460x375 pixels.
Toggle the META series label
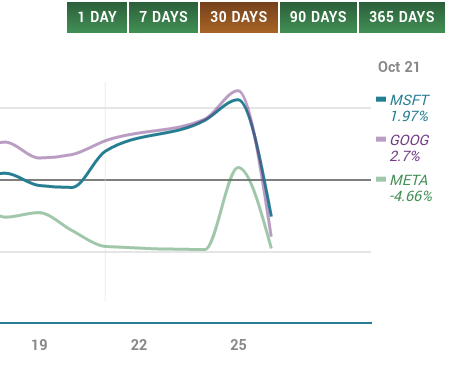click(409, 180)
